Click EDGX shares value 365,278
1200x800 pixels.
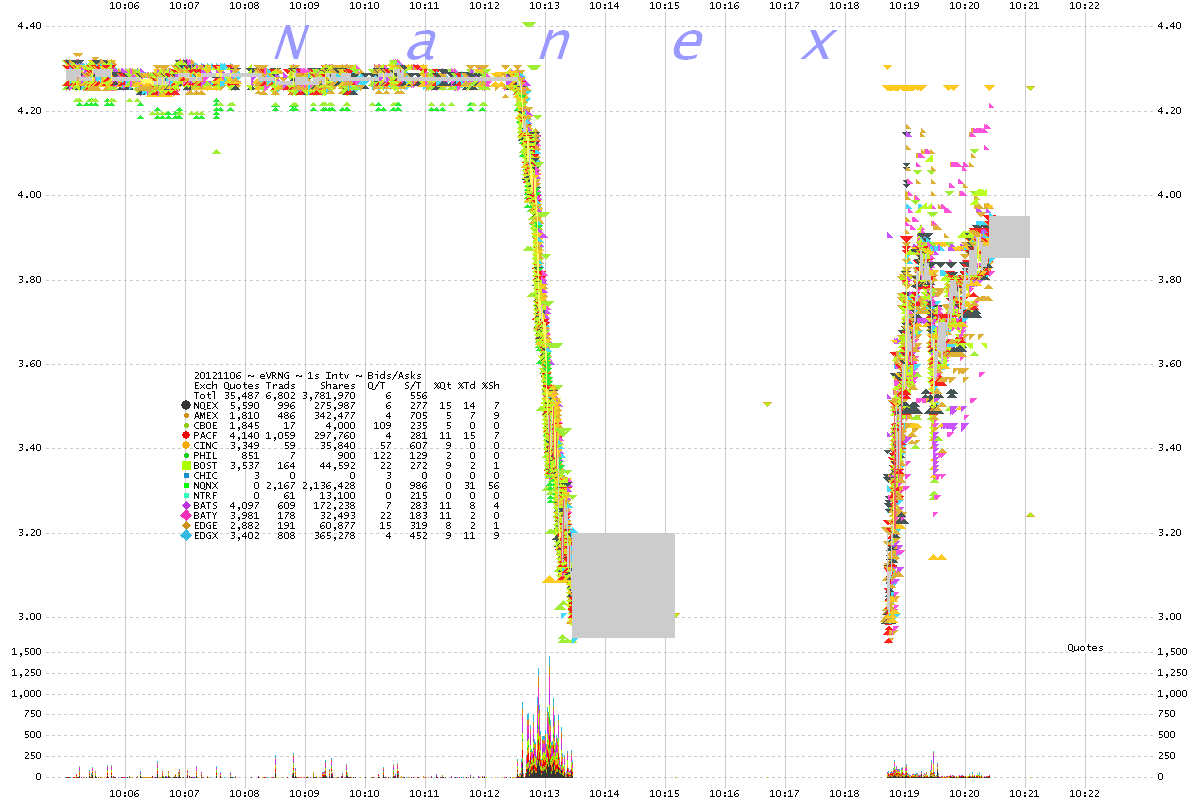pyautogui.click(x=335, y=535)
